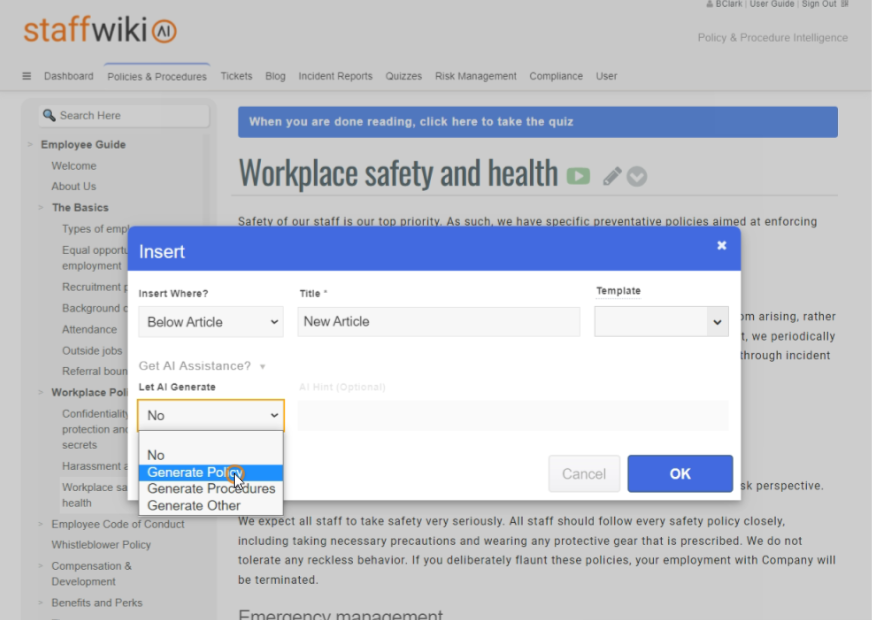
Task: Open the article options down-arrow icon
Action: tap(637, 176)
